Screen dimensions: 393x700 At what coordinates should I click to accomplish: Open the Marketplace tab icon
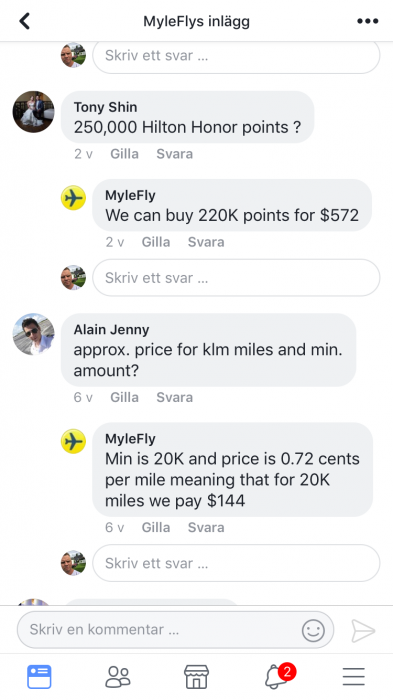tap(196, 677)
